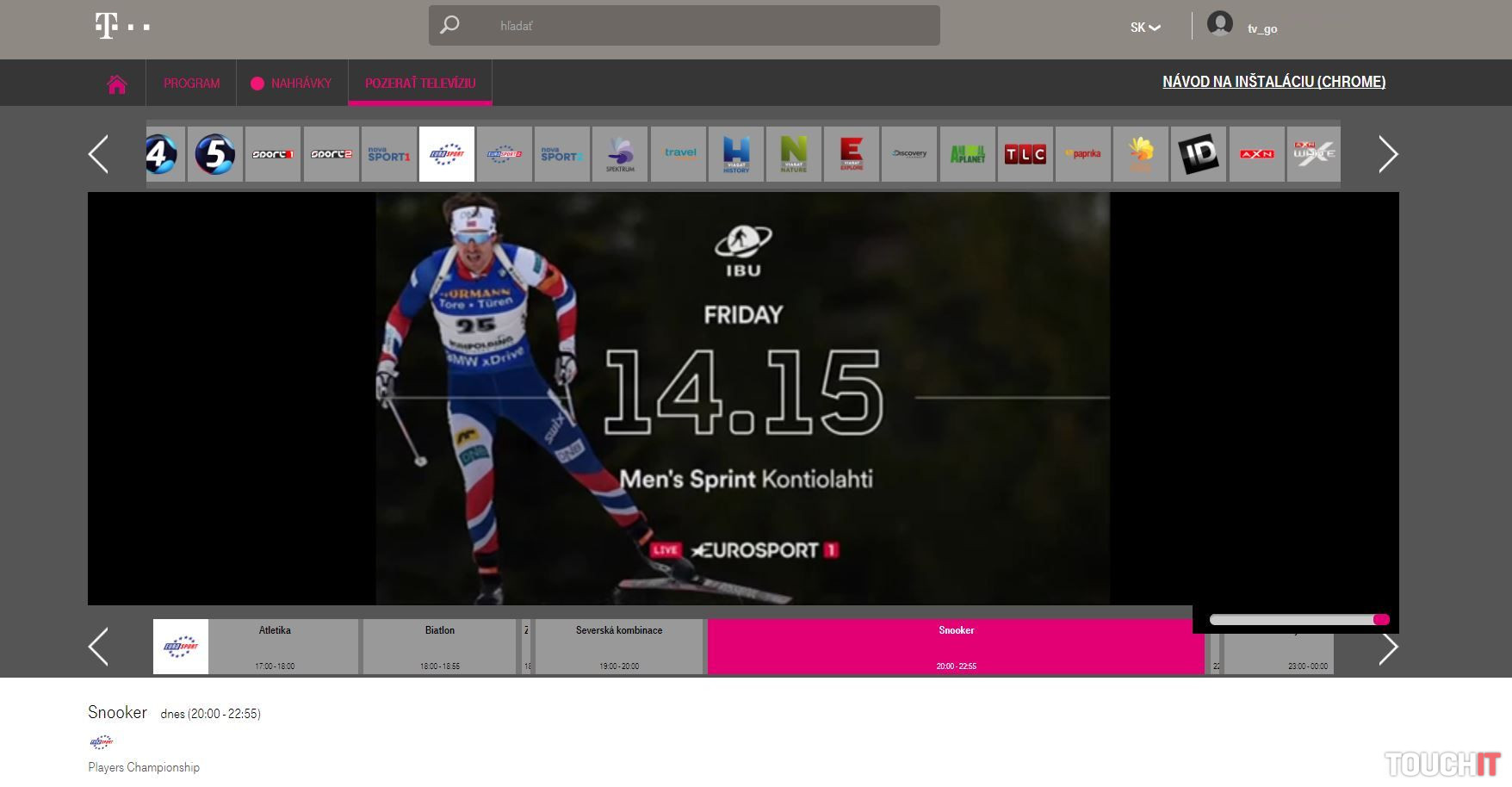Choose the Animal Planet channel
The height and width of the screenshot is (787, 1512).
[x=967, y=154]
